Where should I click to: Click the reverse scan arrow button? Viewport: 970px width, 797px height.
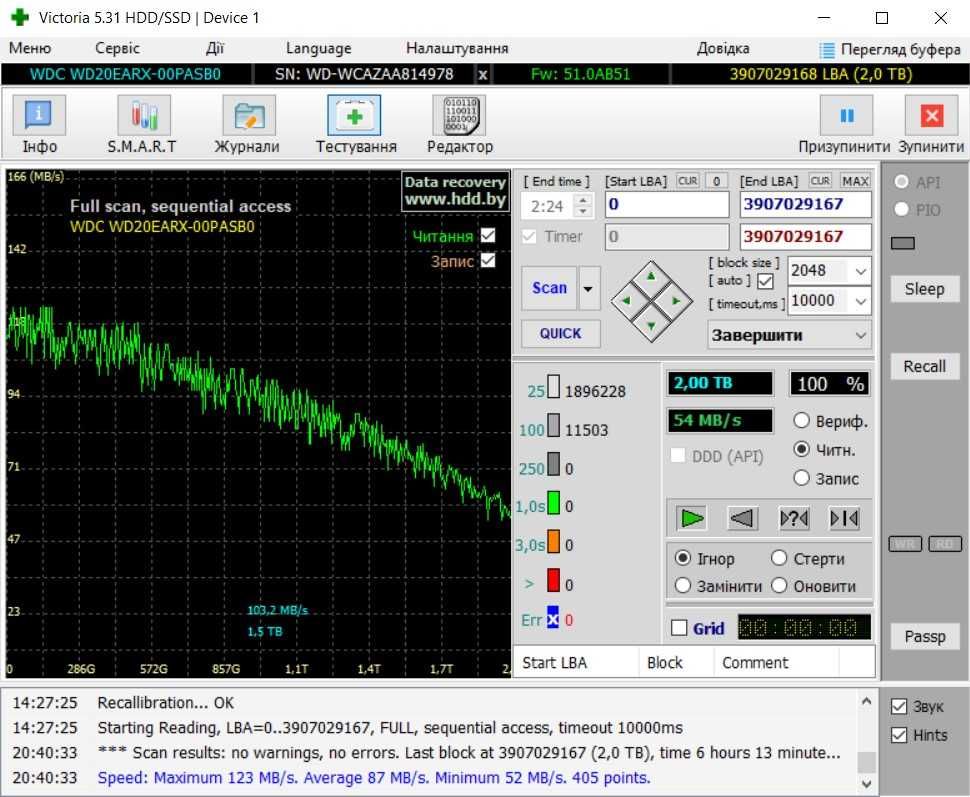tap(742, 519)
